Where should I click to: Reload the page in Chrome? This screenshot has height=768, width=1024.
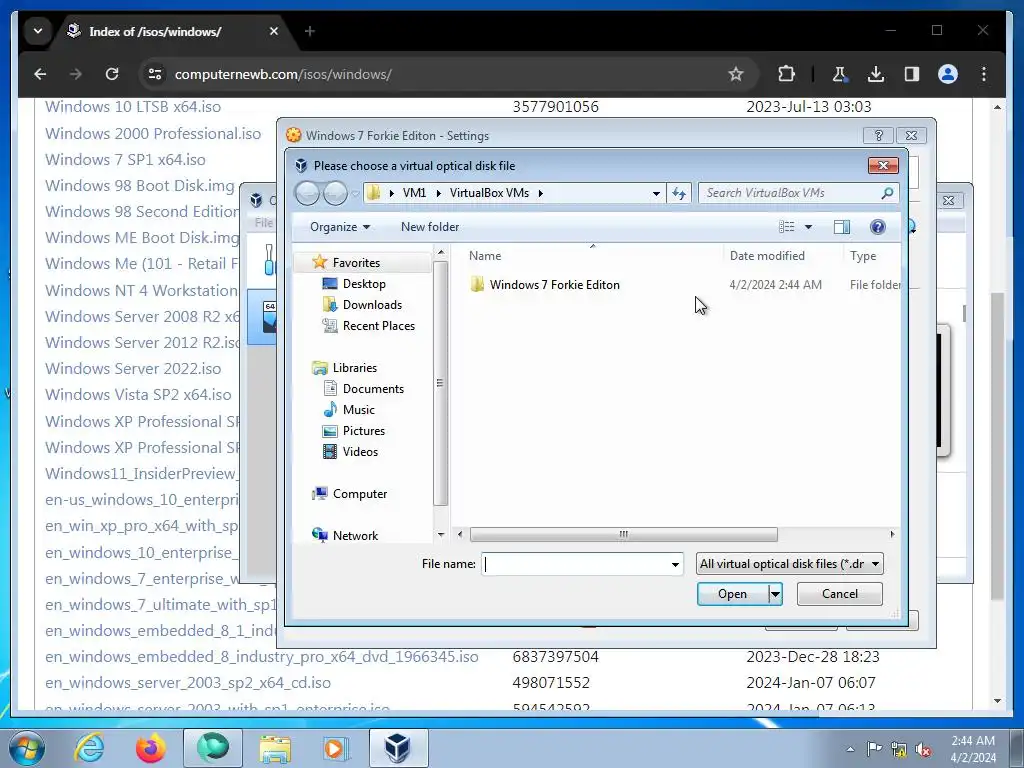112,74
